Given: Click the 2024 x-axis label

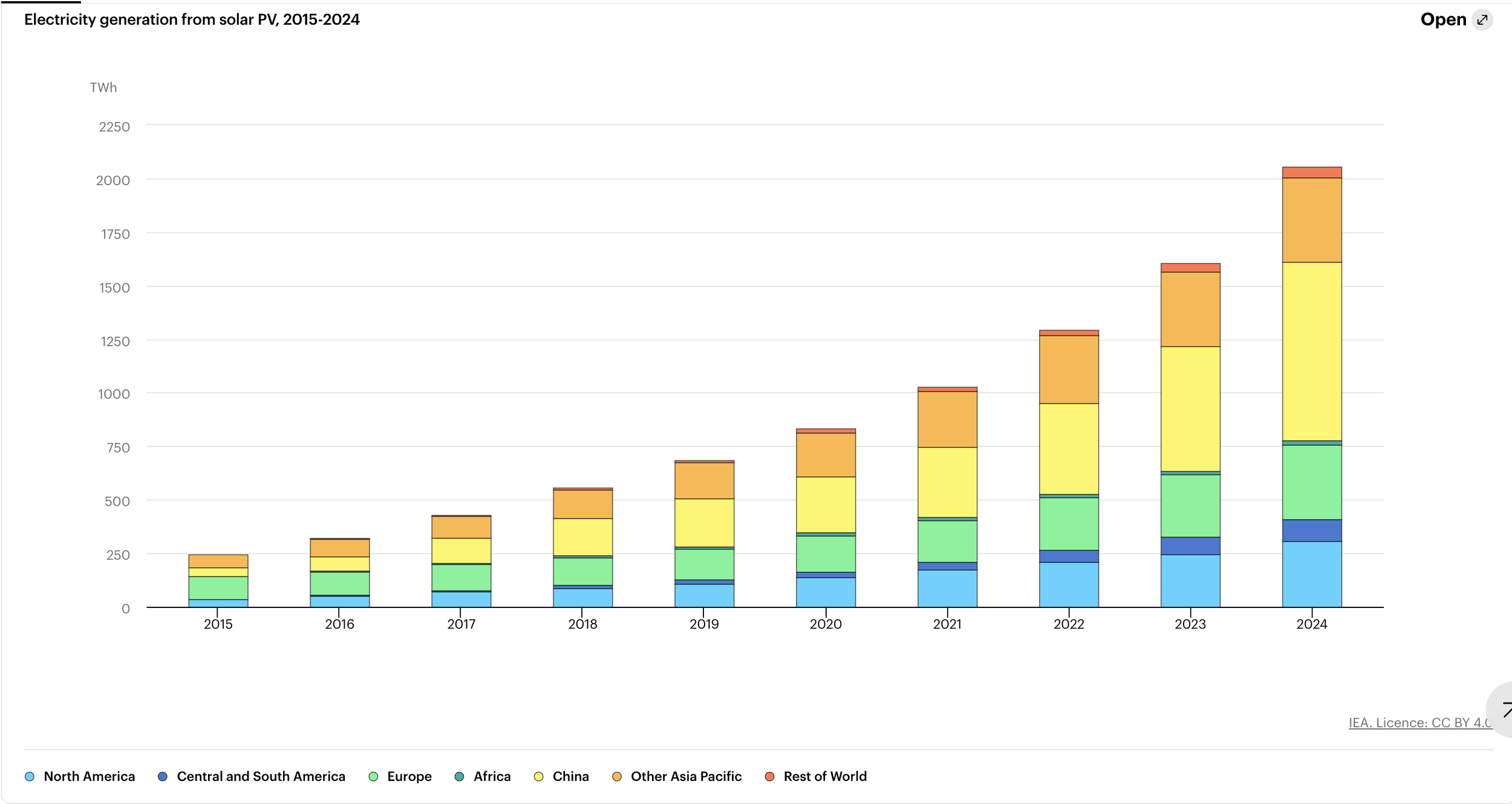Looking at the screenshot, I should [x=1312, y=624].
